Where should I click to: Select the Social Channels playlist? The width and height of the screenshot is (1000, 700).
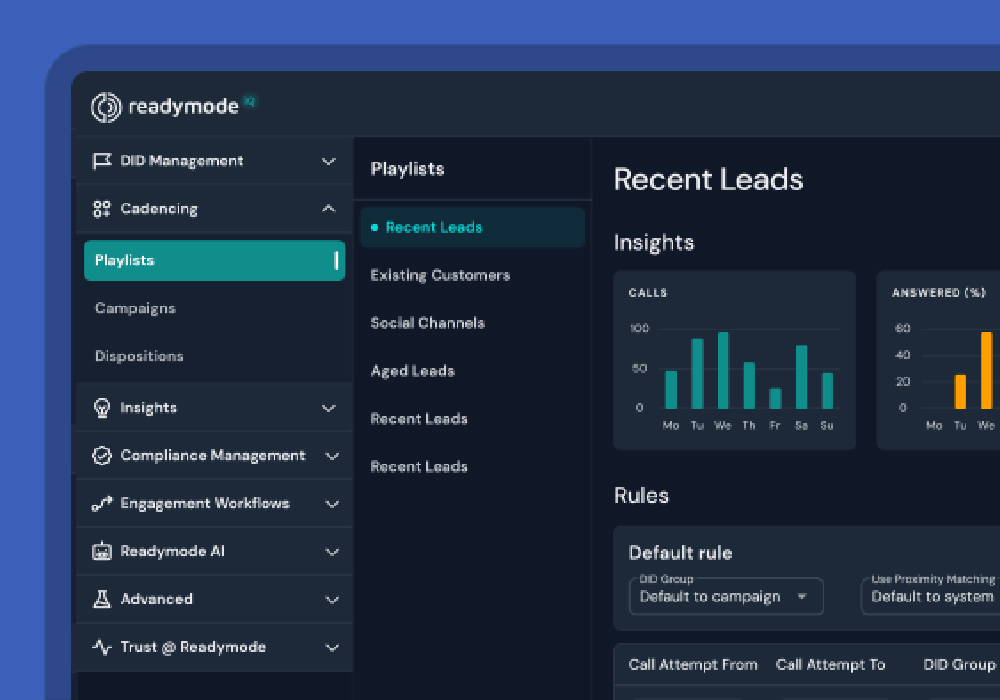[427, 324]
